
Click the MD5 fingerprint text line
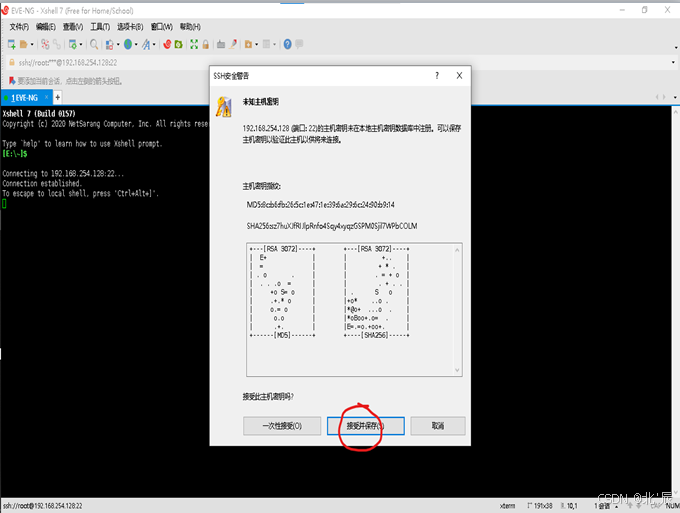coord(320,205)
